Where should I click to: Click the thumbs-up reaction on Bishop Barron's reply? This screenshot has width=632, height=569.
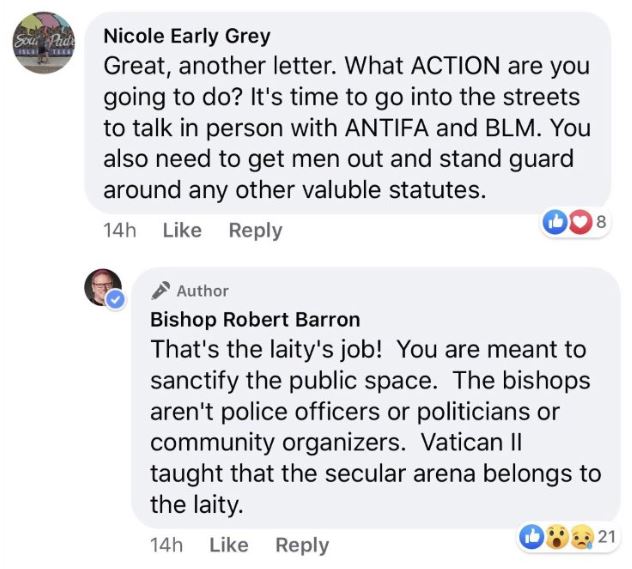pyautogui.click(x=533, y=538)
